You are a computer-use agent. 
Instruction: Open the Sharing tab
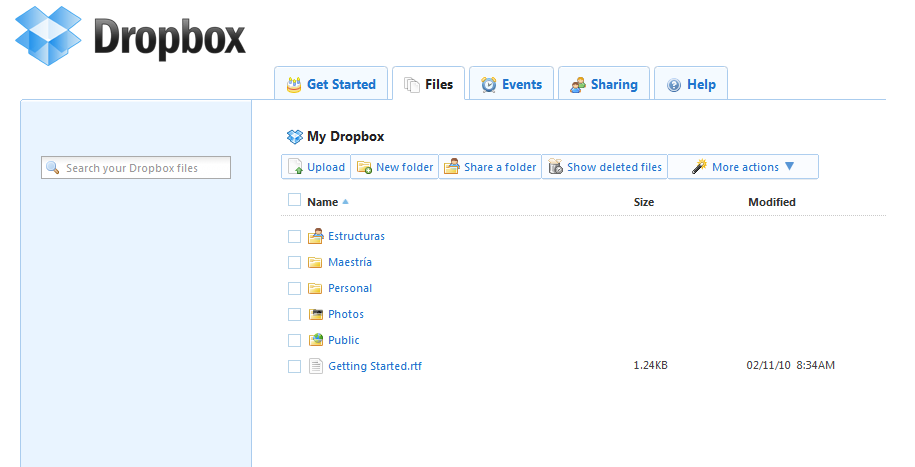coord(603,85)
